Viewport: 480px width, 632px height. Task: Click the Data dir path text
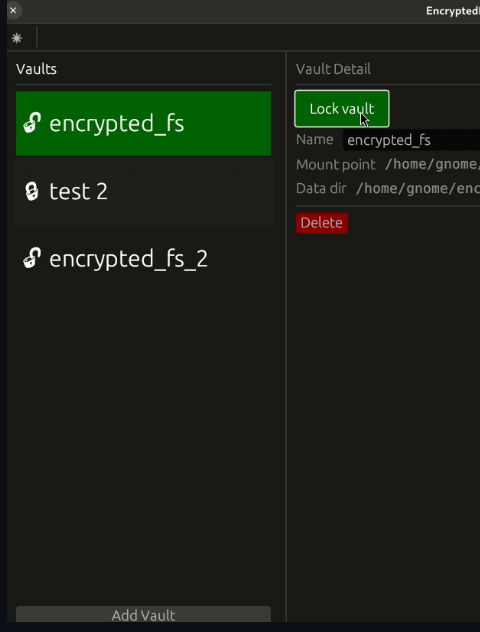point(418,189)
